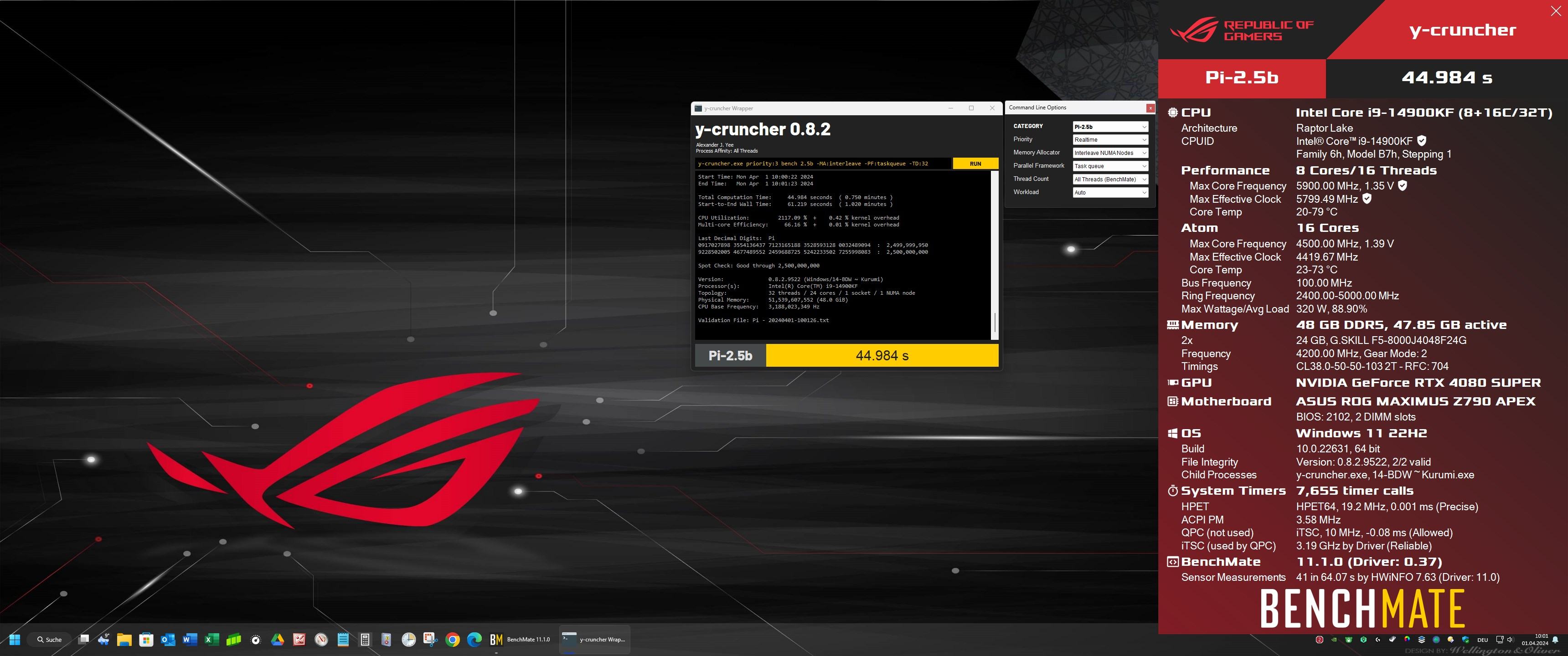Switch the DEU keyboard language indicator
1568x656 pixels.
(1483, 640)
